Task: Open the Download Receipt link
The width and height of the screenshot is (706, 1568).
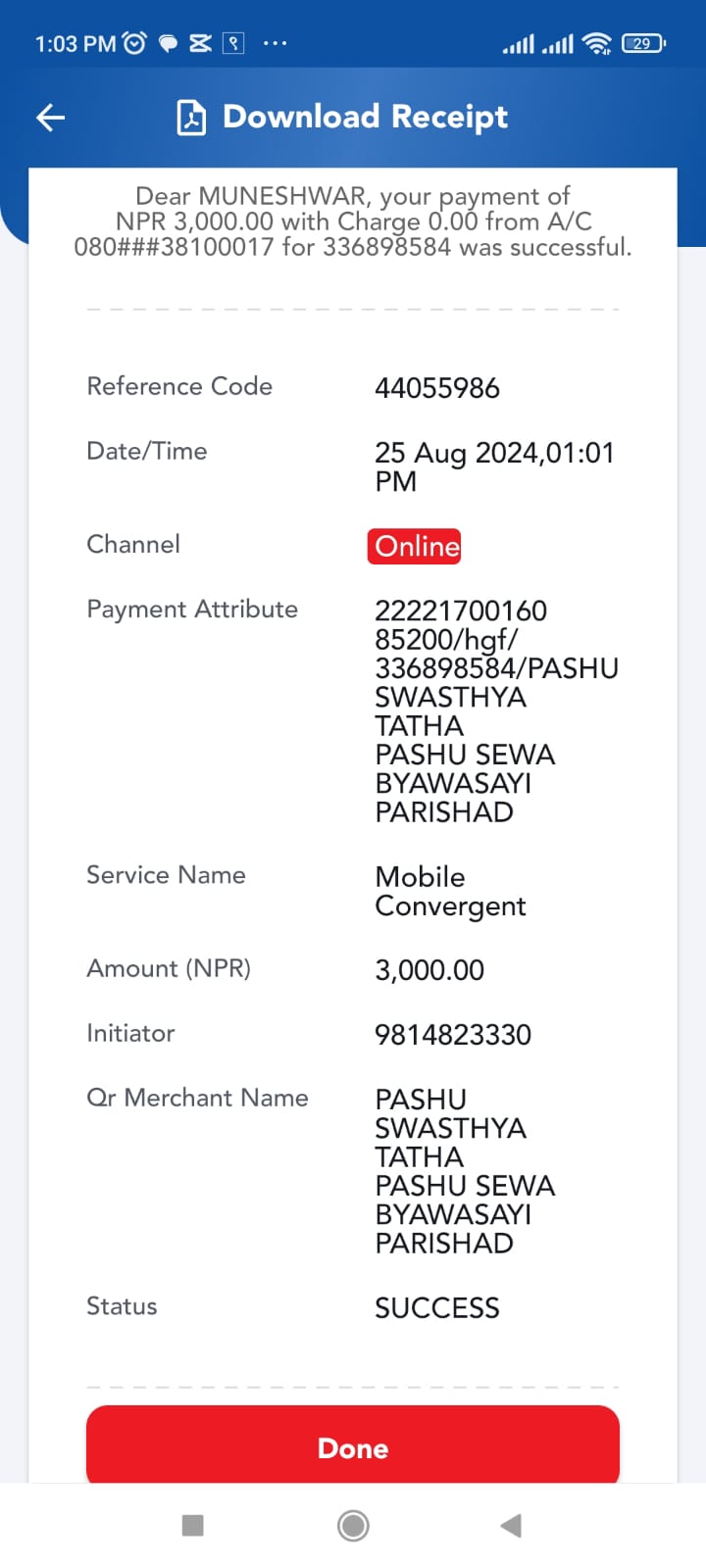Action: coord(365,117)
